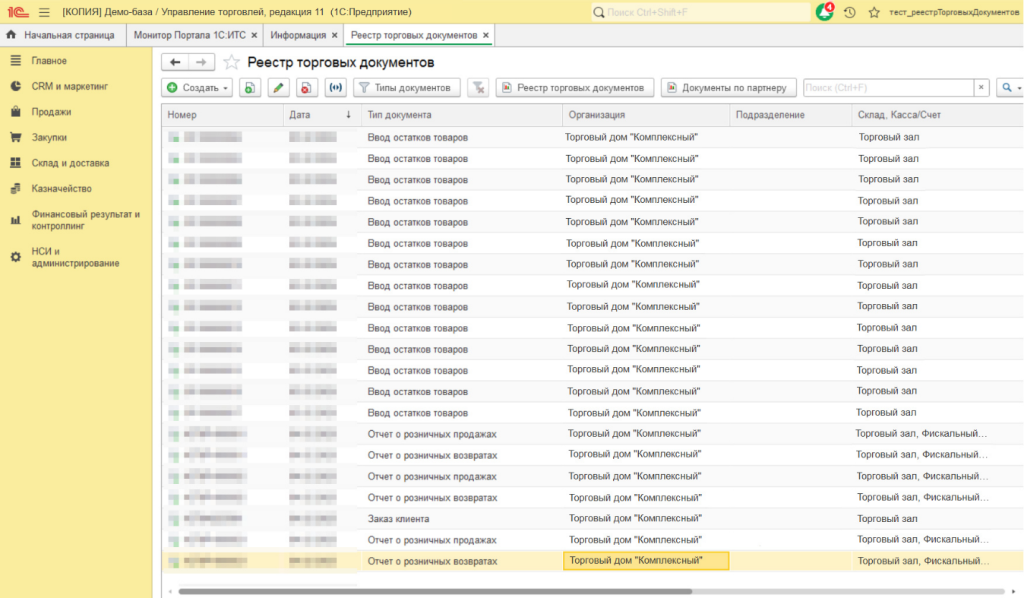1024x598 pixels.
Task: Open Закупки section
Action: click(x=49, y=137)
